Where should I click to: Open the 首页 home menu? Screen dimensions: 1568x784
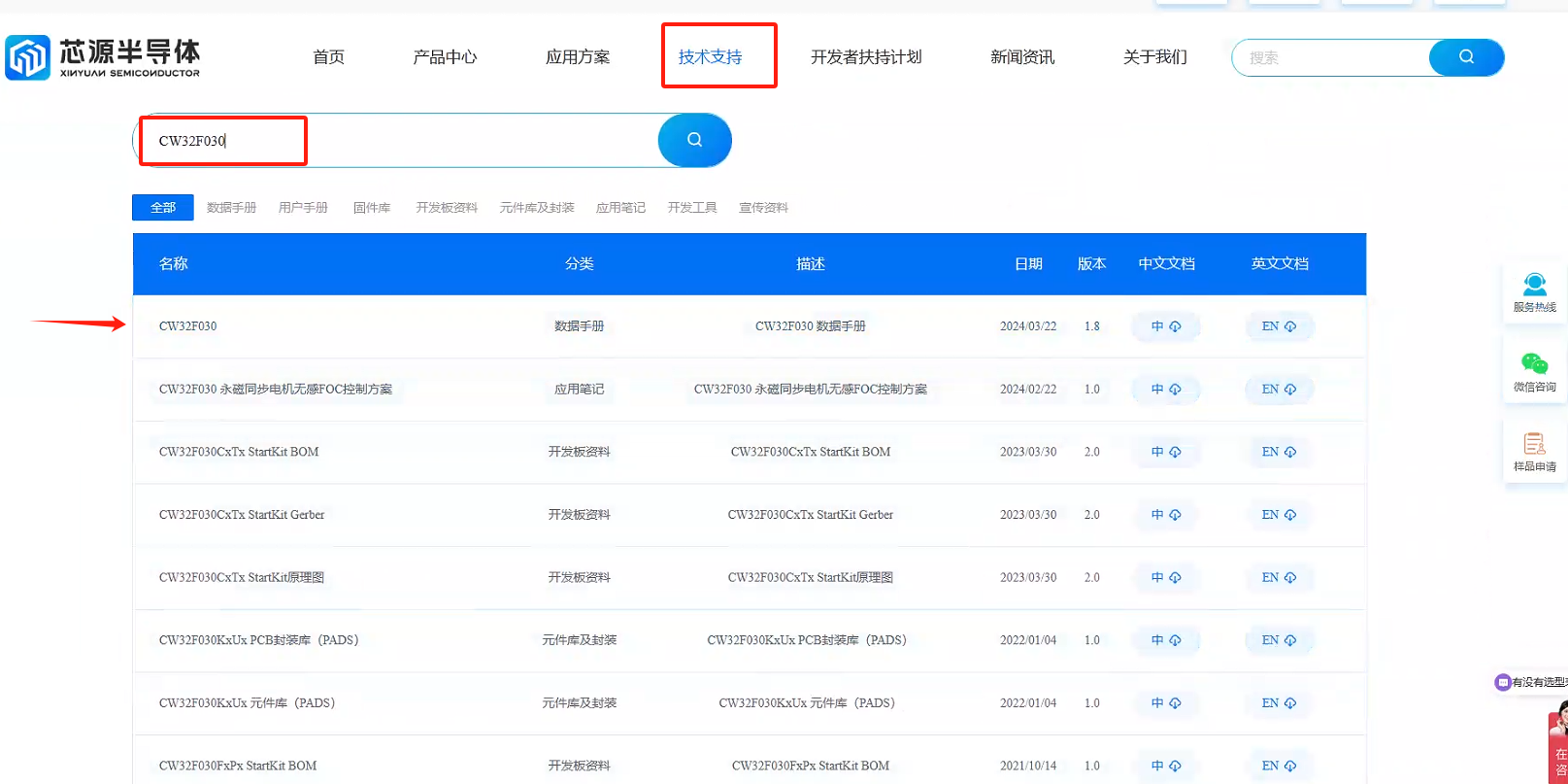tap(328, 57)
